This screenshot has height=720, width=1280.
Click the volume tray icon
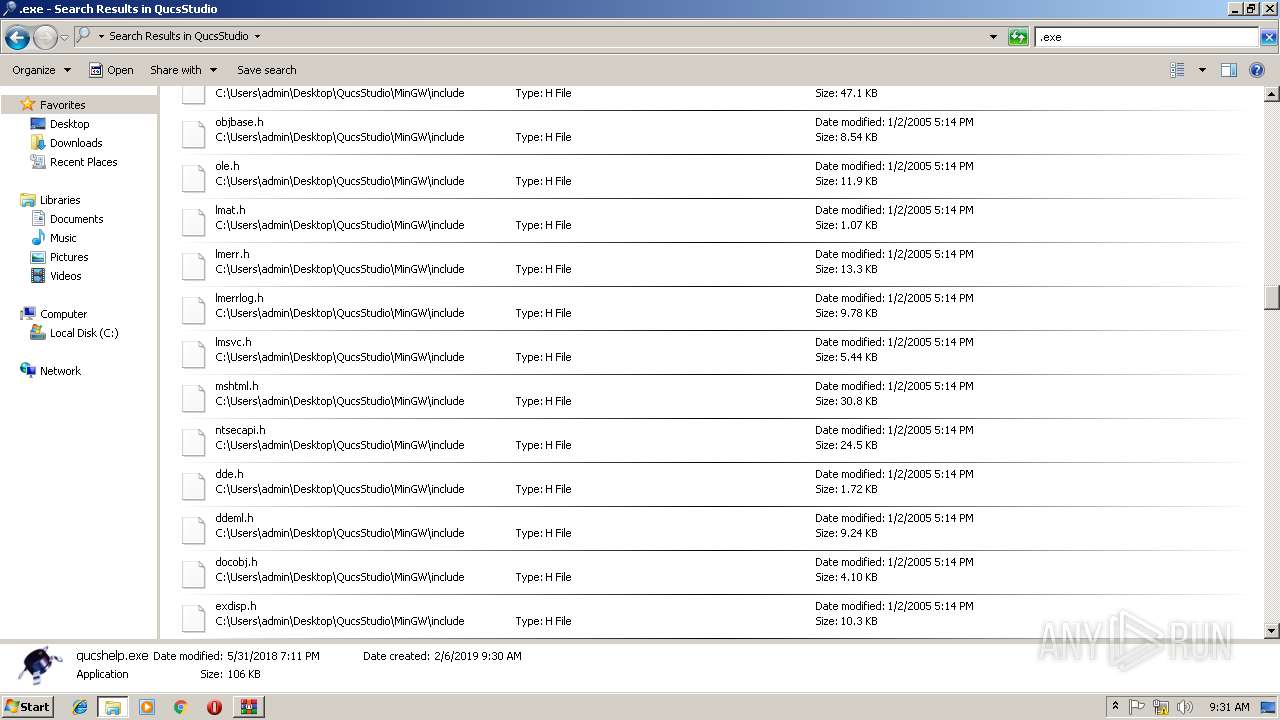[1185, 707]
